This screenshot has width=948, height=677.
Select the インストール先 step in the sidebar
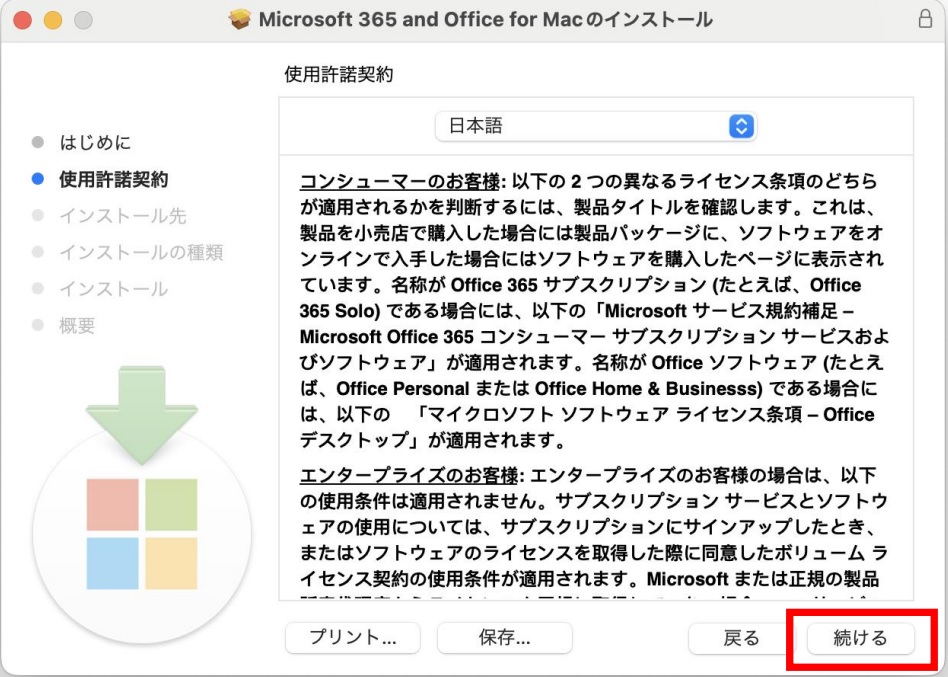(123, 216)
